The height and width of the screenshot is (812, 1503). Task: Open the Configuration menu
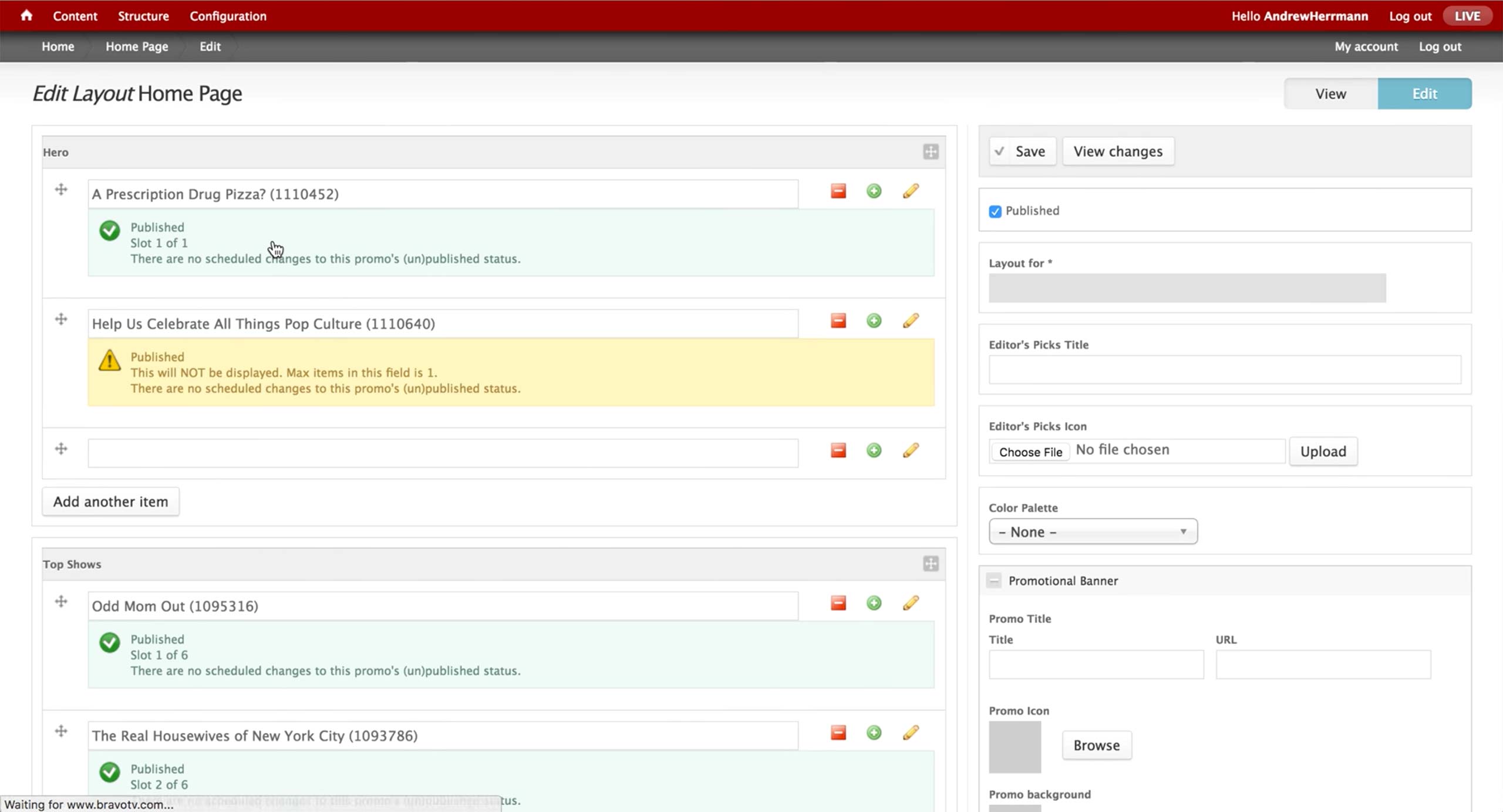click(x=228, y=16)
